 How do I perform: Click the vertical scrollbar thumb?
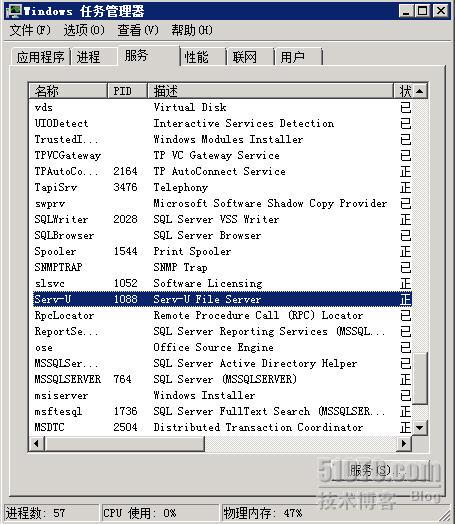coord(420,378)
